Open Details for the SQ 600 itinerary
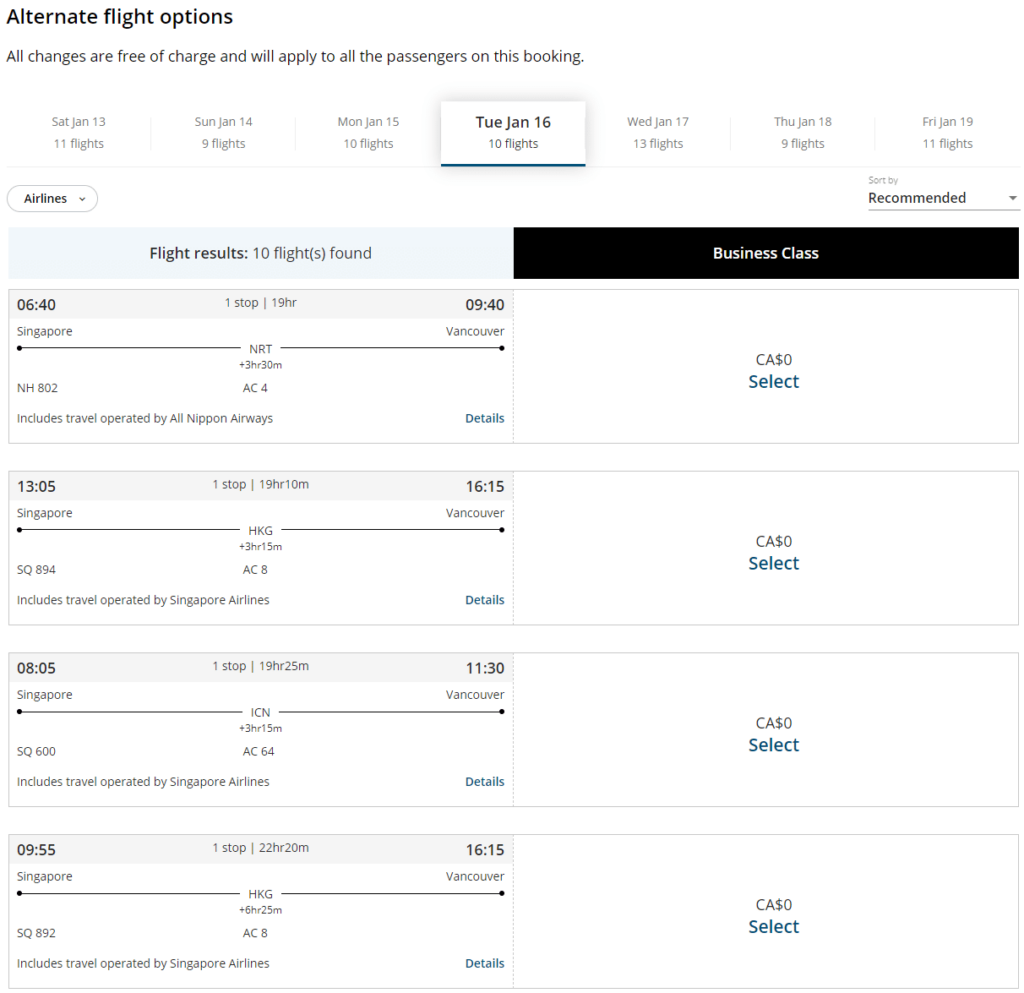The height and width of the screenshot is (993, 1024). [x=484, y=781]
